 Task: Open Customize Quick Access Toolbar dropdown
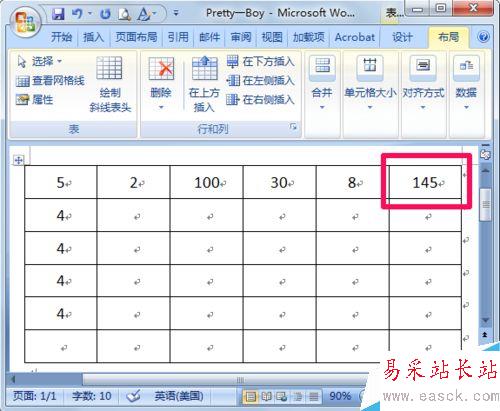pos(176,13)
